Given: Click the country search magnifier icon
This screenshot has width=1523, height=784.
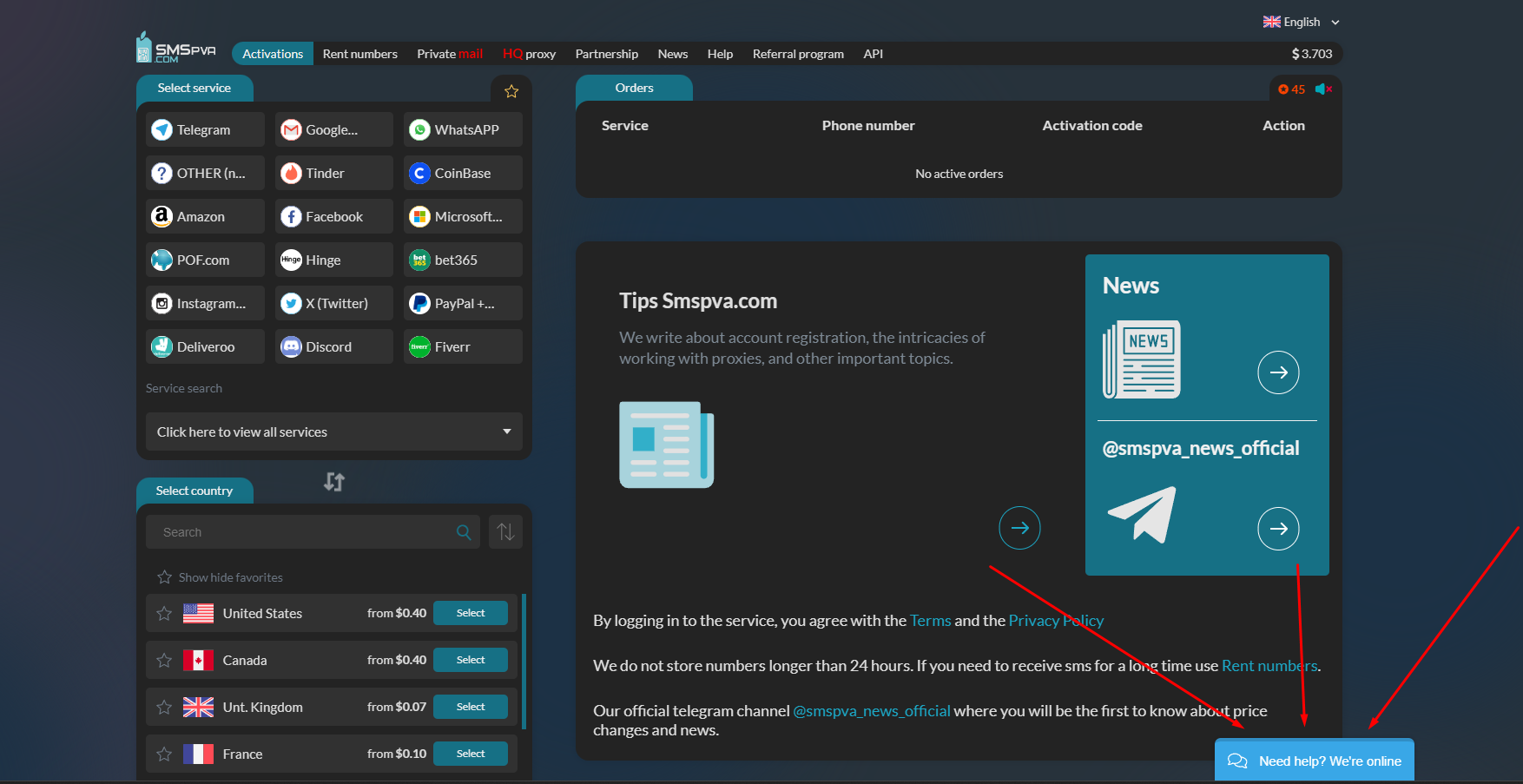Looking at the screenshot, I should (x=464, y=532).
